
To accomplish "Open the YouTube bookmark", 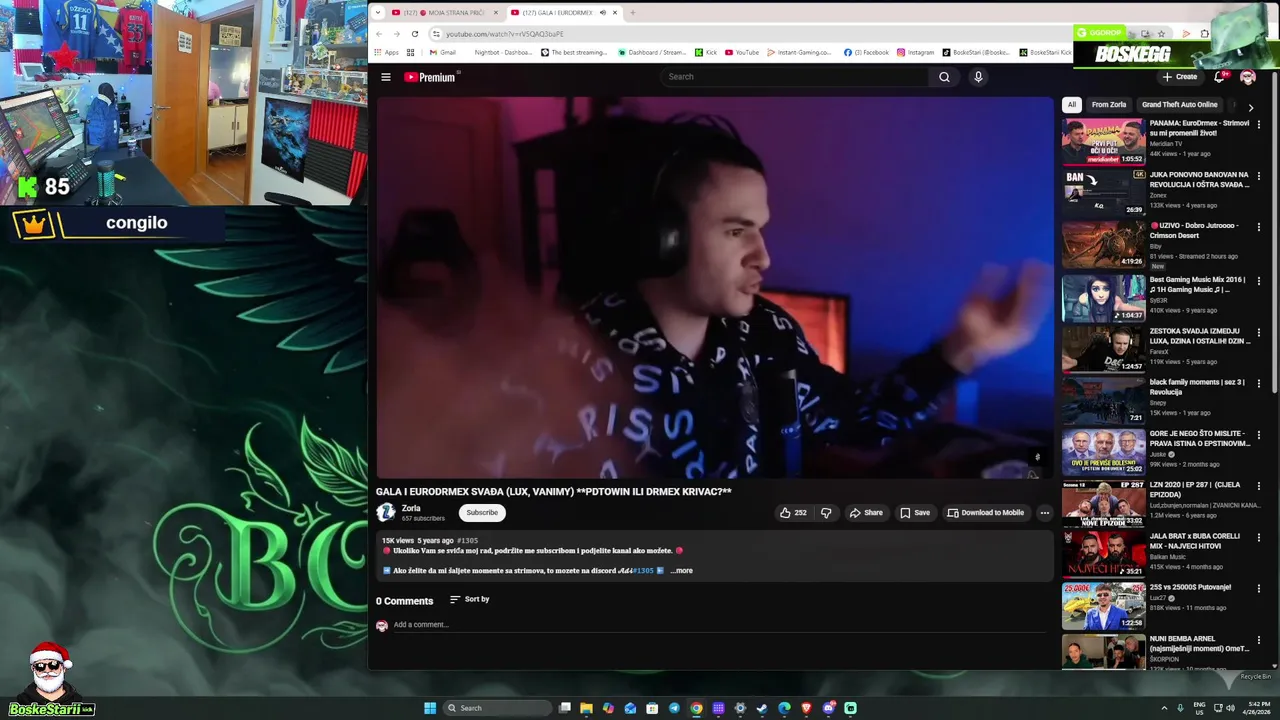I will pos(742,52).
